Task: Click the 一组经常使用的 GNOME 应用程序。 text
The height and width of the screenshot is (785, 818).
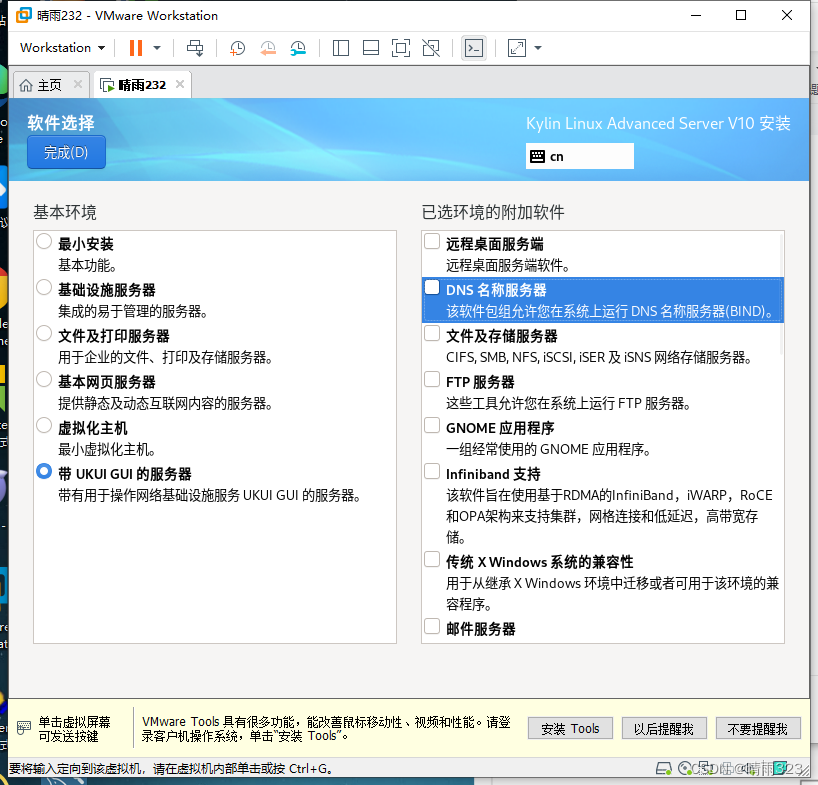Action: tap(549, 449)
